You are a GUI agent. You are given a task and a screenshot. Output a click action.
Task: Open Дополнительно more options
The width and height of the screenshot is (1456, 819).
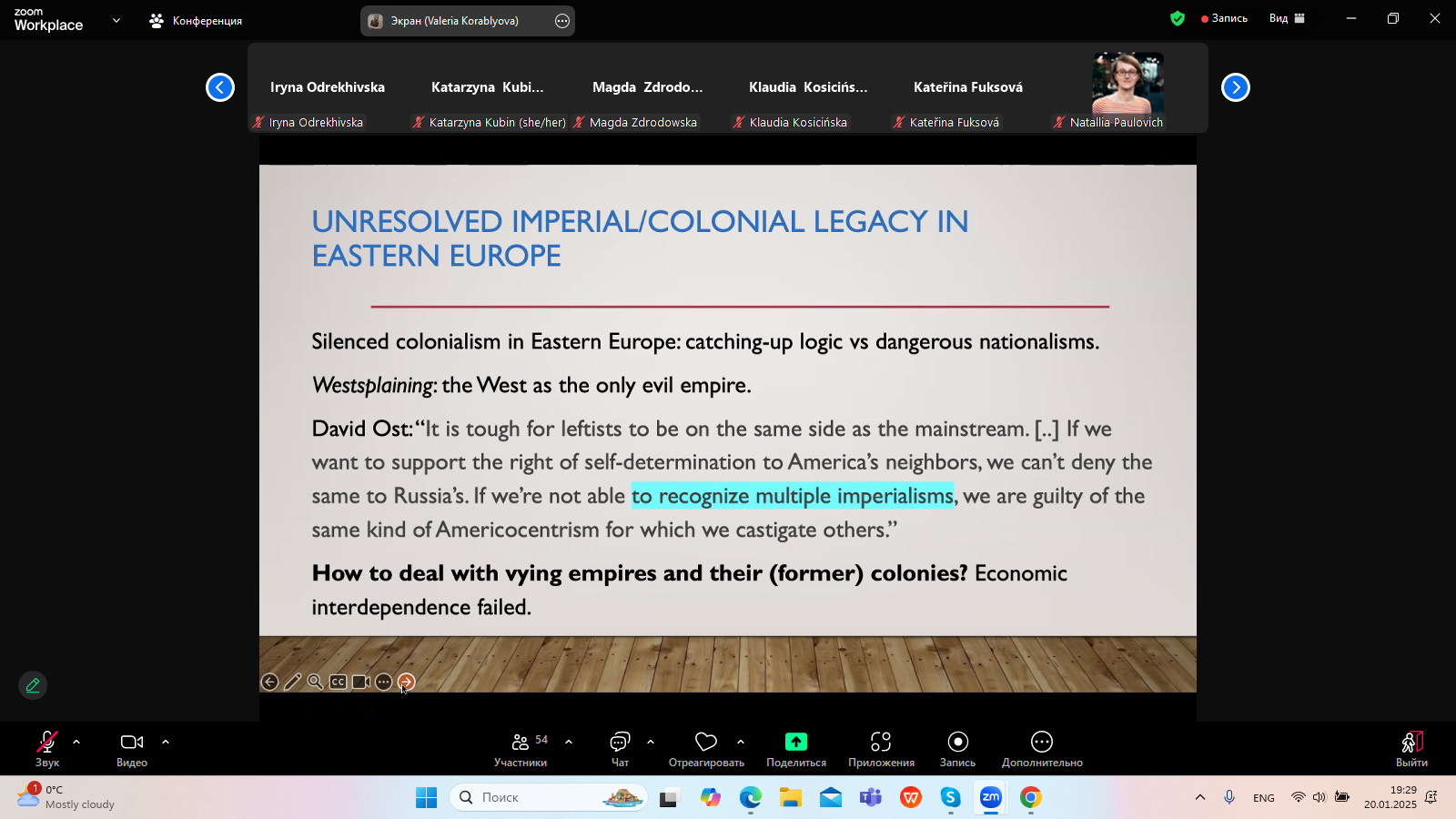(x=1041, y=748)
